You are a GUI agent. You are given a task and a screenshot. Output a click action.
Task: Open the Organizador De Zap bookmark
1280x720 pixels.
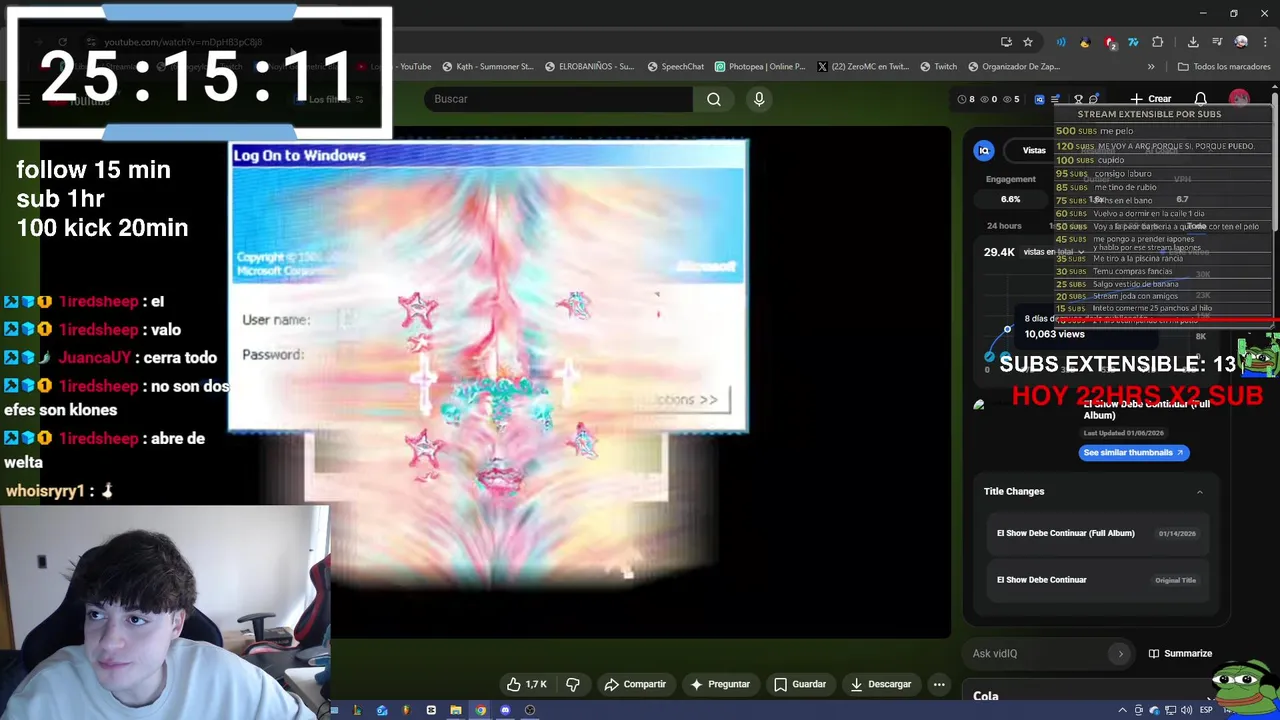pyautogui.click(x=1014, y=67)
